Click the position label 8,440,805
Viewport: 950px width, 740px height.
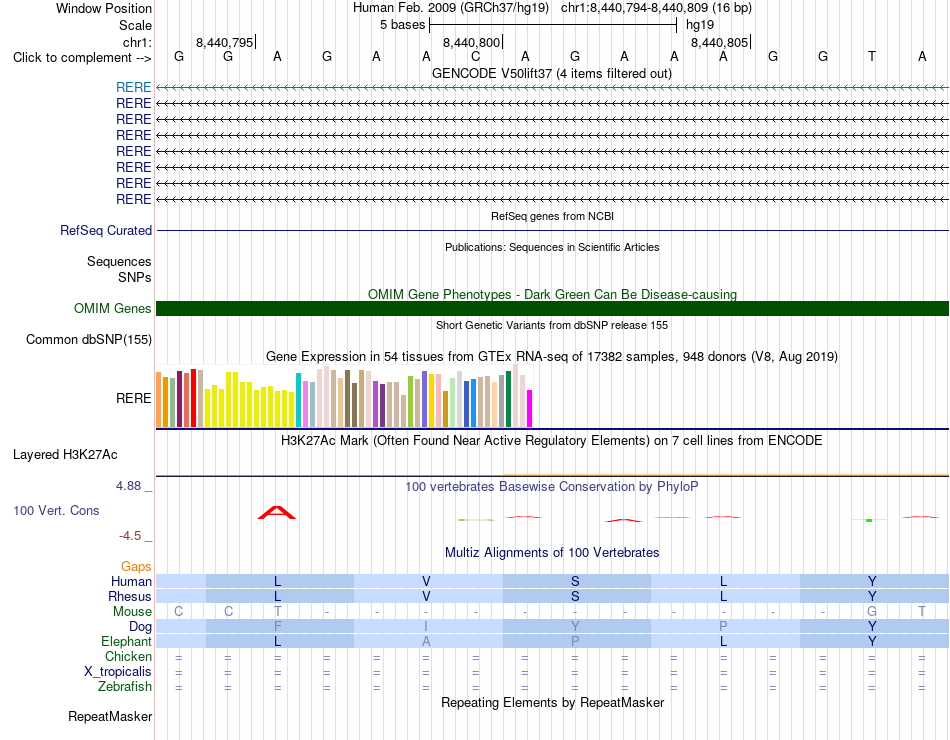tap(719, 42)
